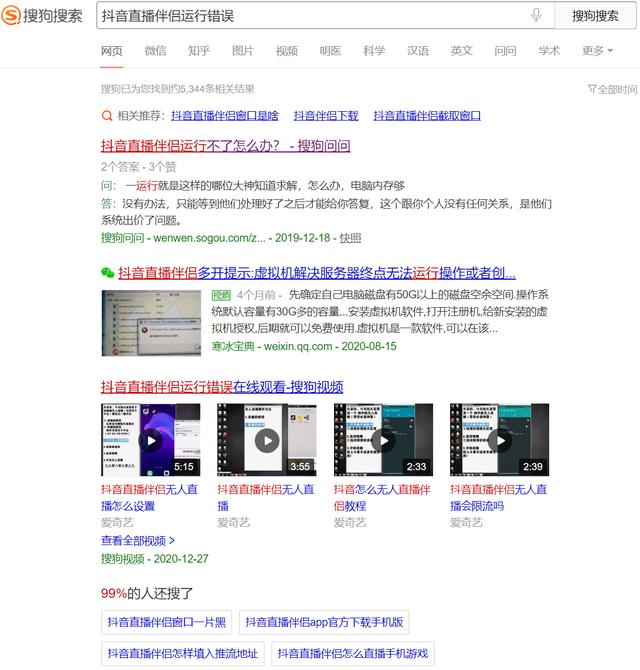Viewport: 640px width, 670px height.
Task: Switch to the 汉语 tab
Action: click(418, 51)
